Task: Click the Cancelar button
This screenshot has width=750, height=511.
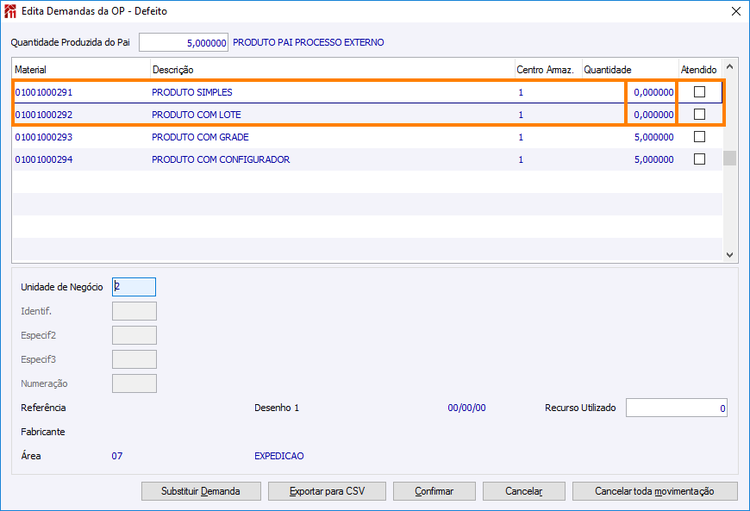Action: pos(524,491)
